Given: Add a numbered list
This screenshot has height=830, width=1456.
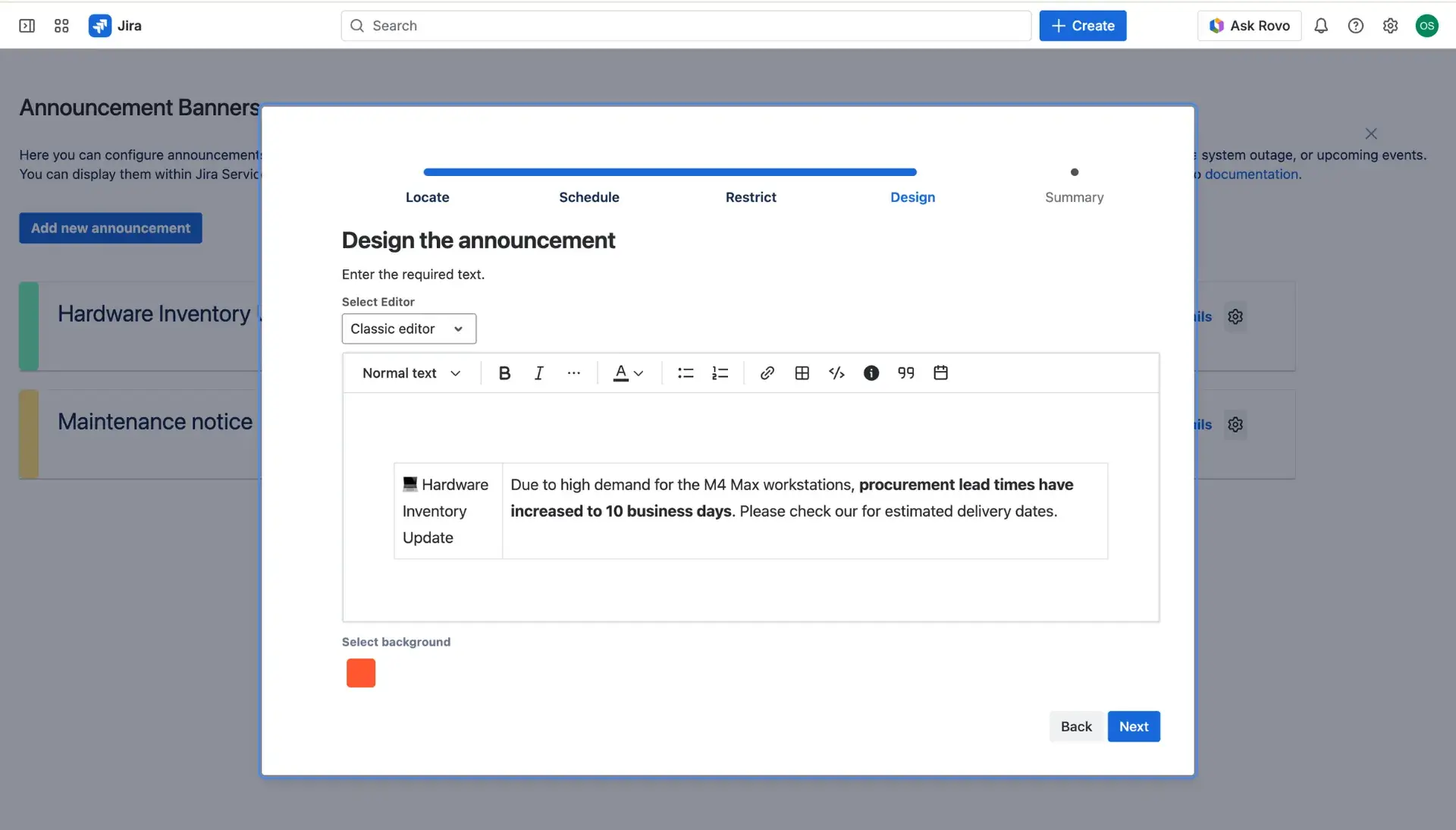Looking at the screenshot, I should (720, 373).
